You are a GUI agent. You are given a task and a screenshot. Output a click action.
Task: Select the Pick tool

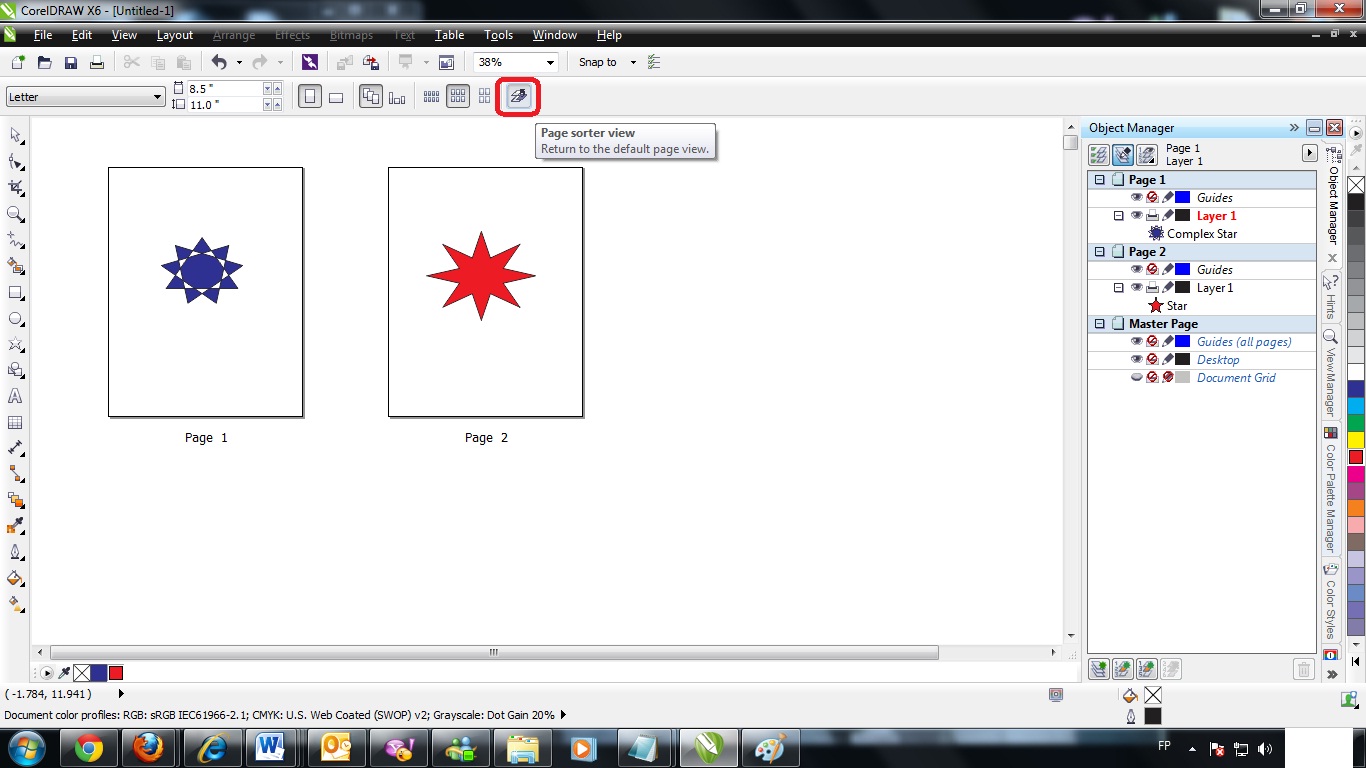point(14,135)
